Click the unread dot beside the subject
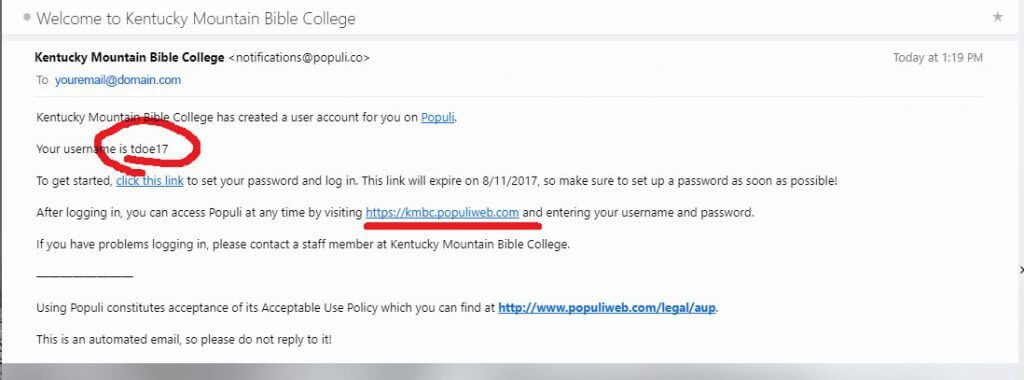 point(27,18)
